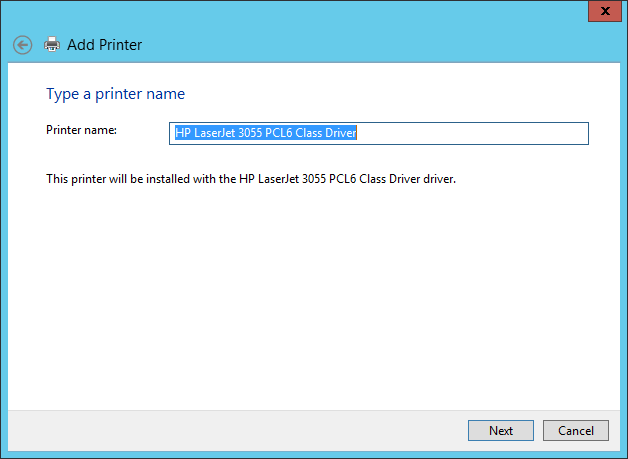Click the word "Driver" in the name field
This screenshot has width=628, height=459.
click(339, 133)
